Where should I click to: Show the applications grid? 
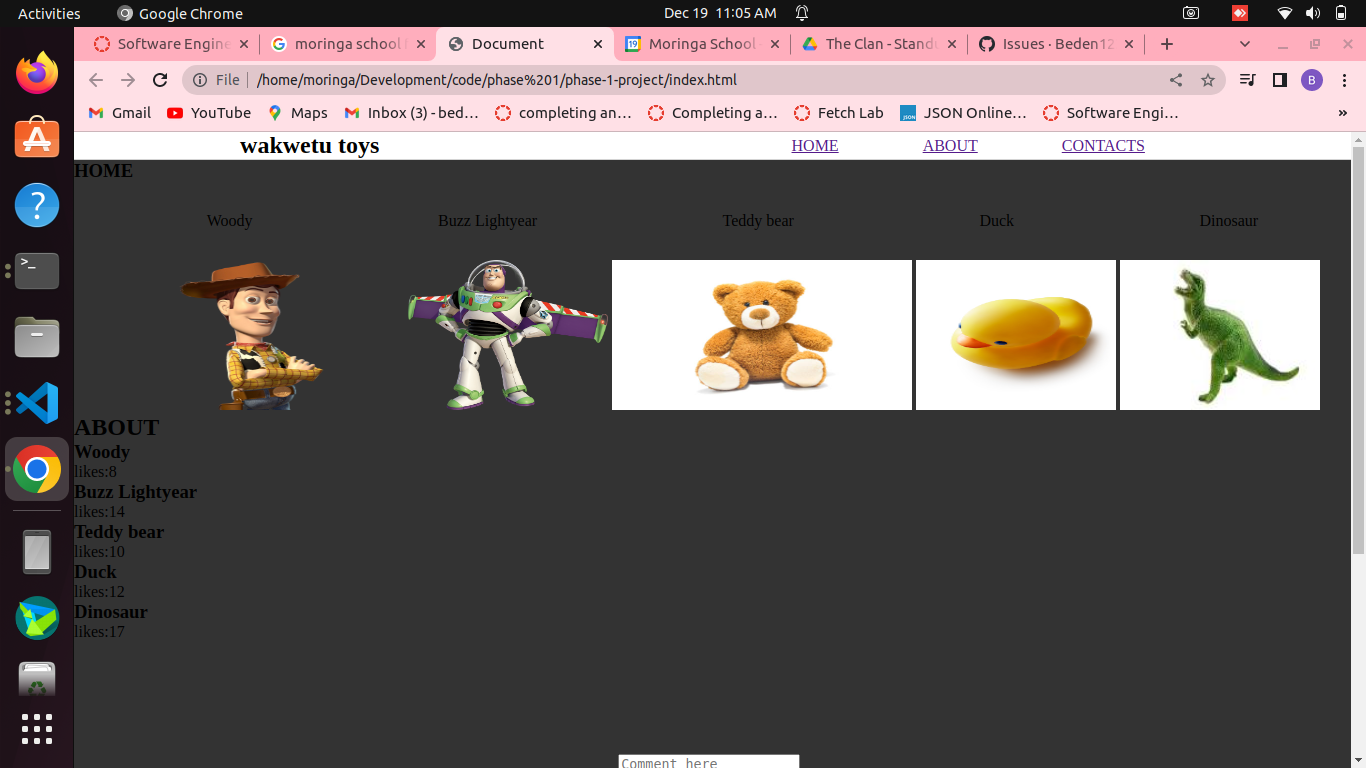point(37,729)
